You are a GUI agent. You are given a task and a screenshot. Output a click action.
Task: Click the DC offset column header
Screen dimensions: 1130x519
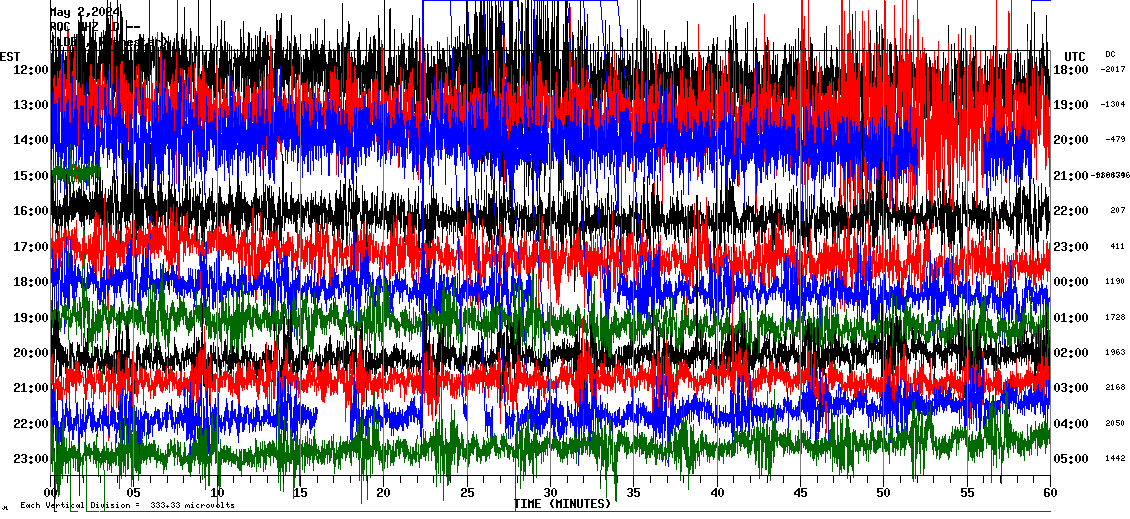pyautogui.click(x=1110, y=54)
